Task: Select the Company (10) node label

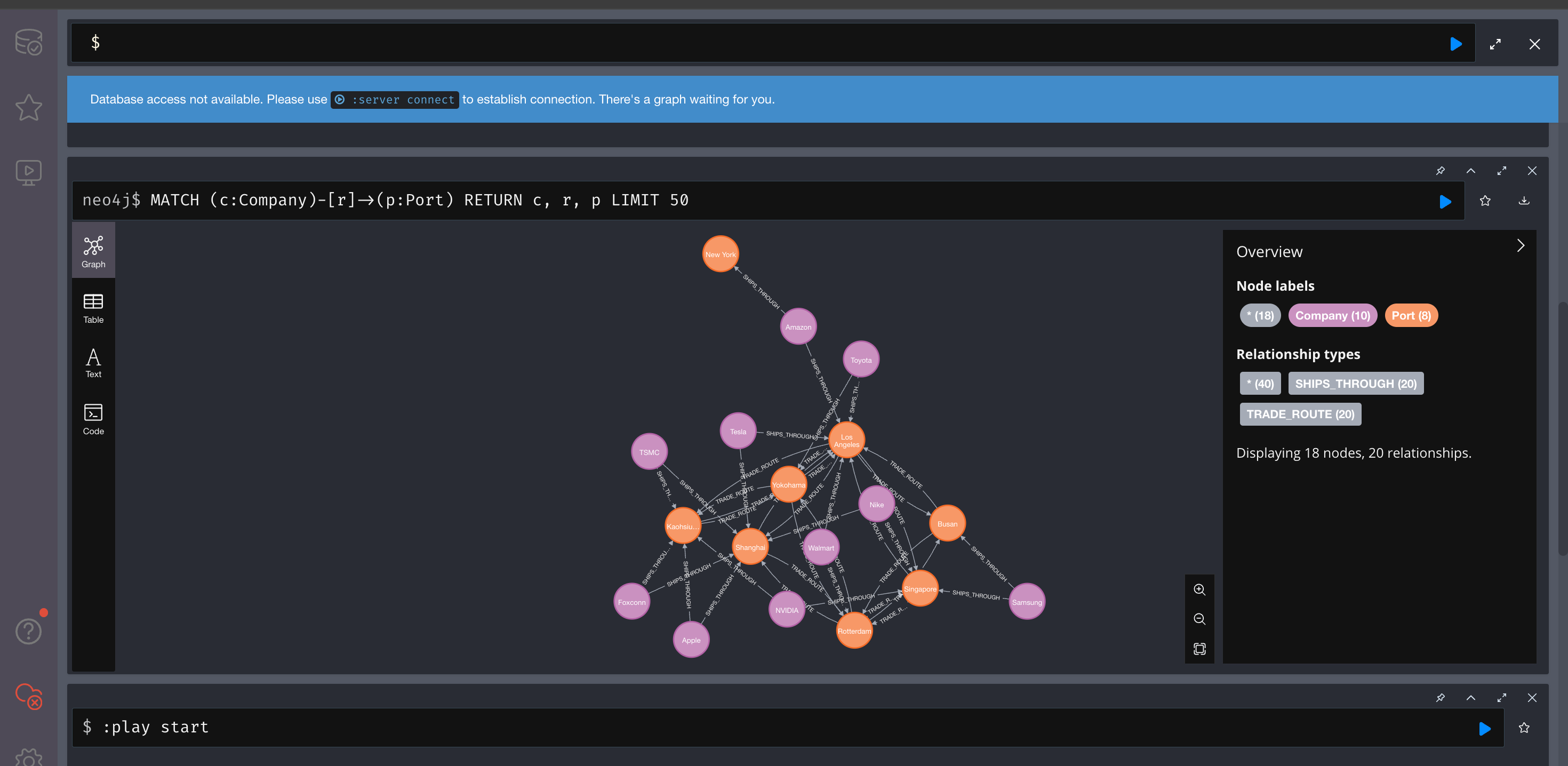Action: pos(1332,315)
